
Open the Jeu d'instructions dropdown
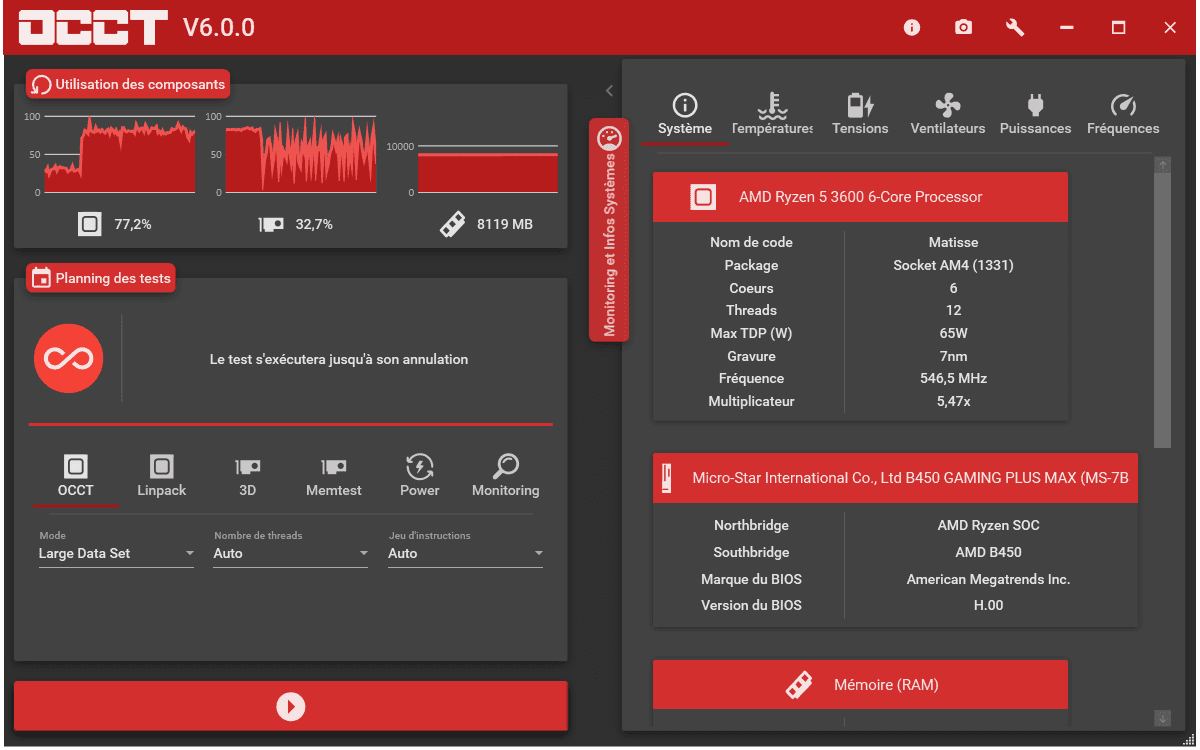pos(466,553)
